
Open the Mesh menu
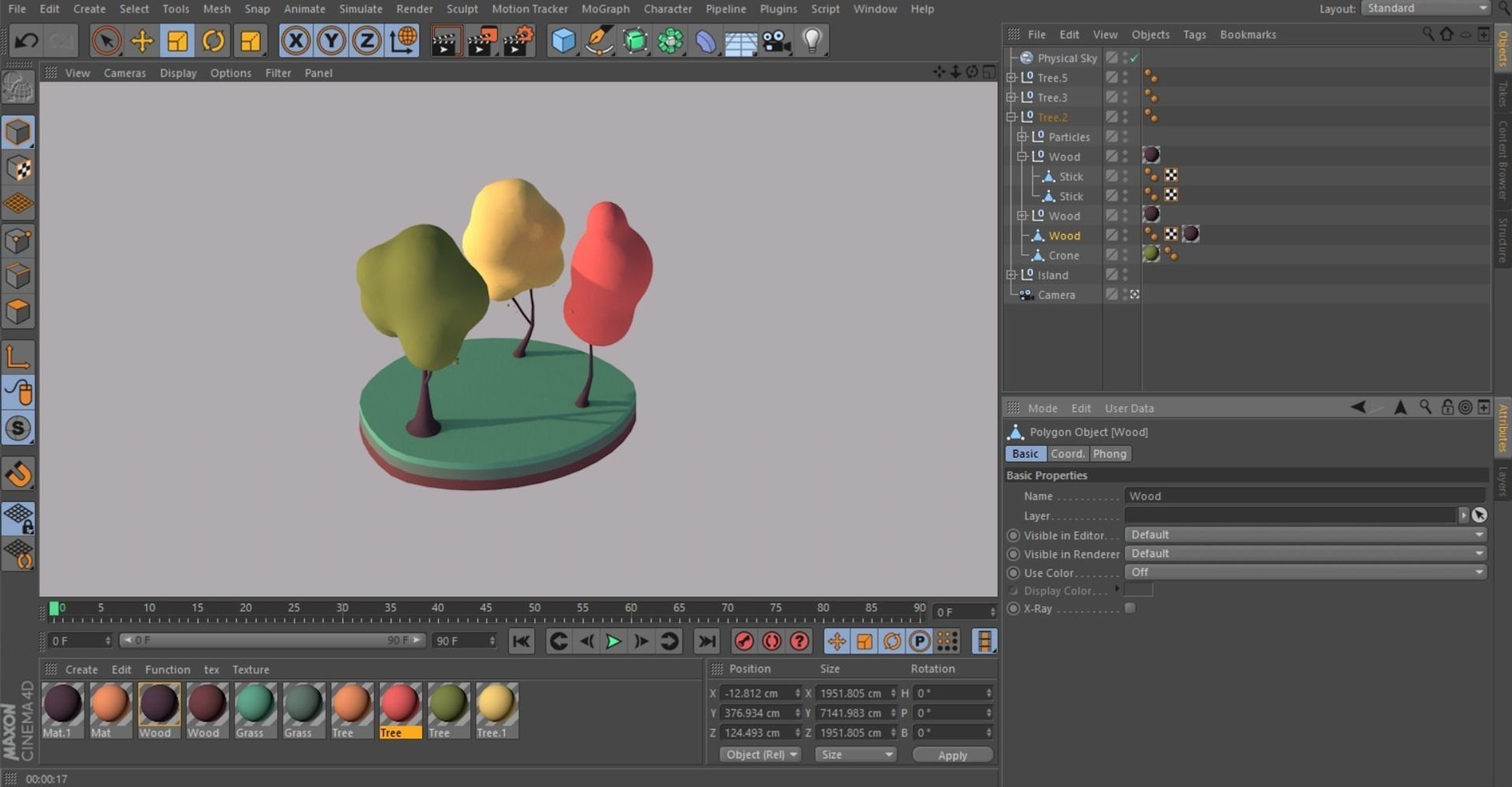click(x=217, y=9)
